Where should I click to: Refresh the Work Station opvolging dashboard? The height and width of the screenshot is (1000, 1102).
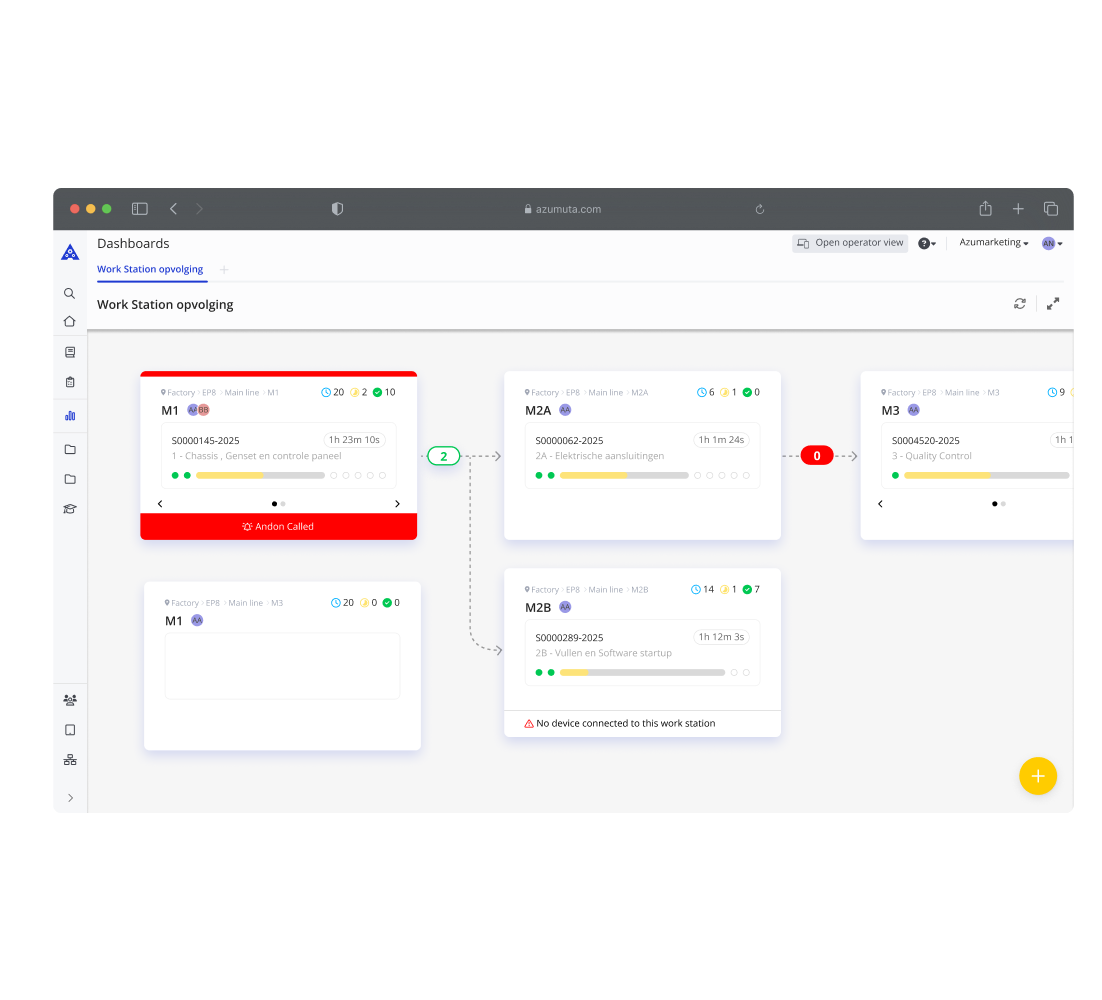coord(1019,303)
